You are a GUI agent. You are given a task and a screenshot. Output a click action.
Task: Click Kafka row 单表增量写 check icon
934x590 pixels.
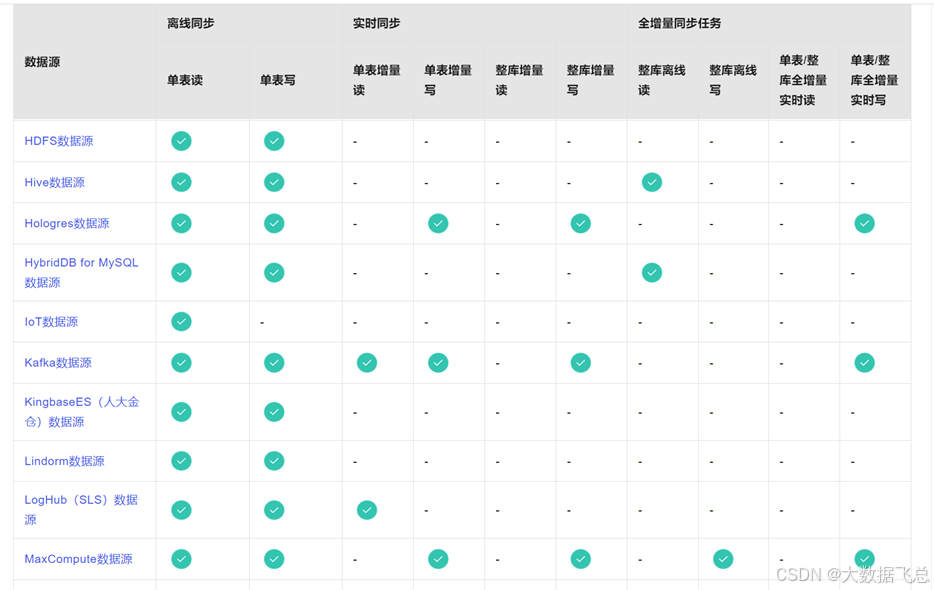pyautogui.click(x=438, y=363)
